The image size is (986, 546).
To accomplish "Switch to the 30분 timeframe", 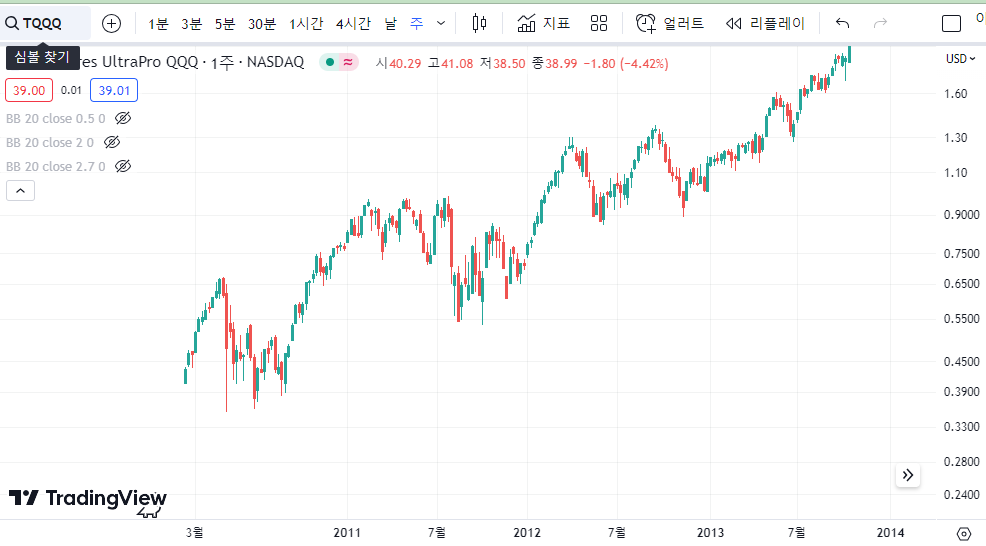I will [x=262, y=23].
